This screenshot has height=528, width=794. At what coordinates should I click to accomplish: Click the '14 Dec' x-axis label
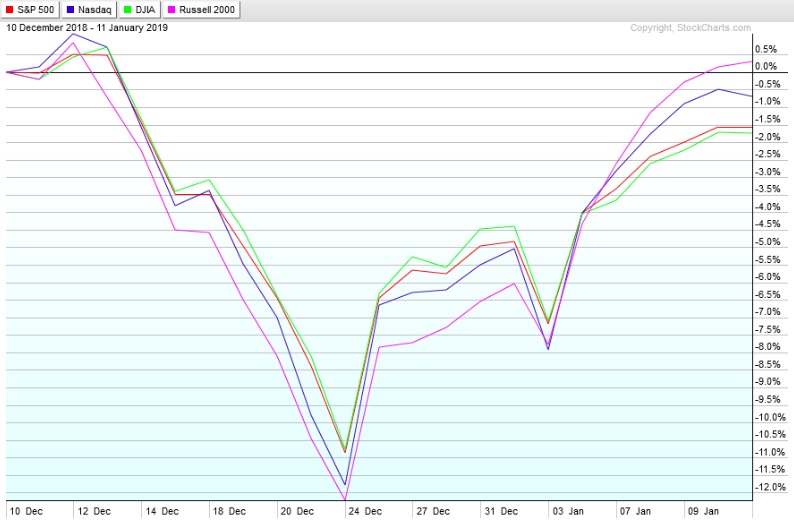click(162, 511)
